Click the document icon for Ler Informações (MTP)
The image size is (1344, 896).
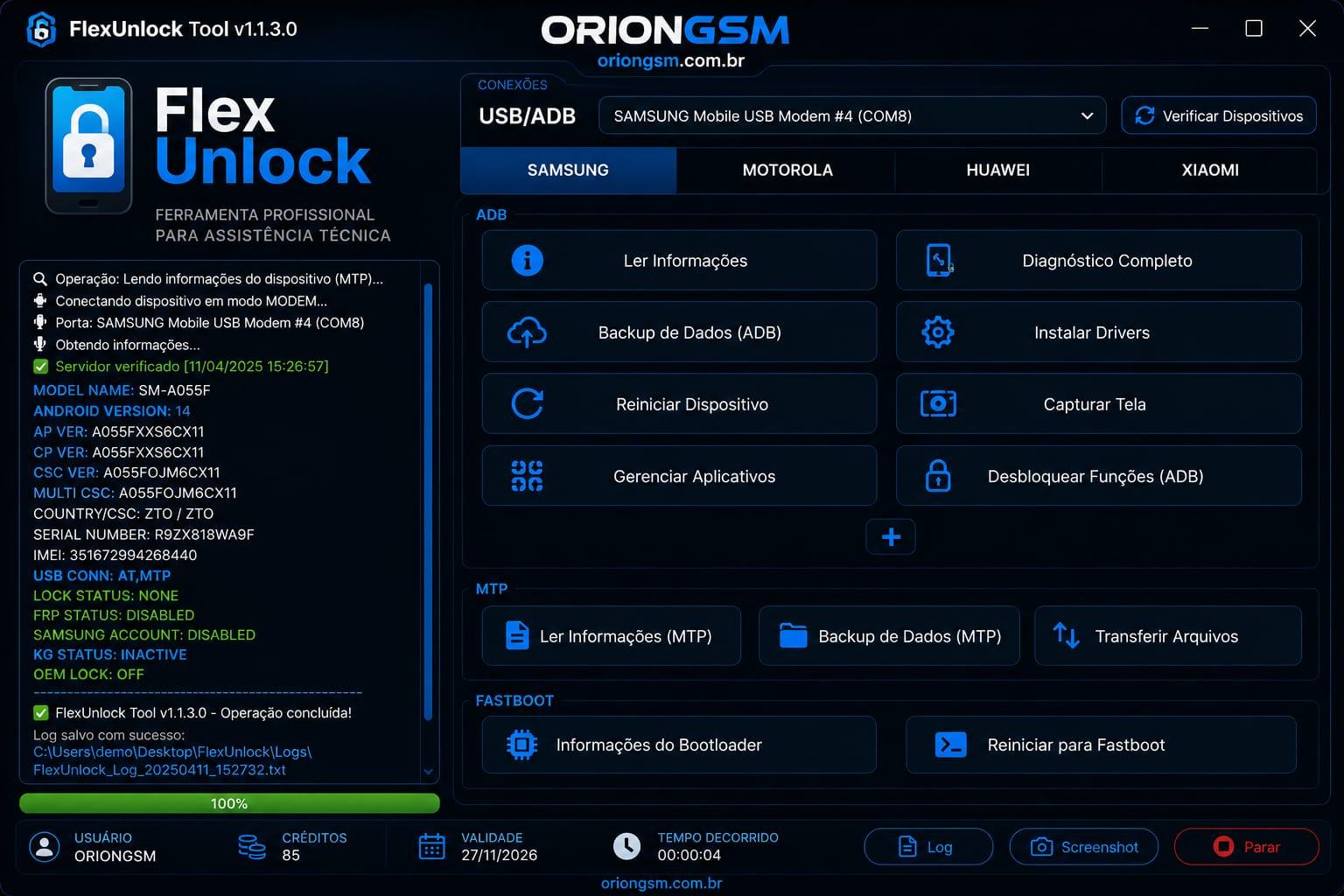click(517, 635)
